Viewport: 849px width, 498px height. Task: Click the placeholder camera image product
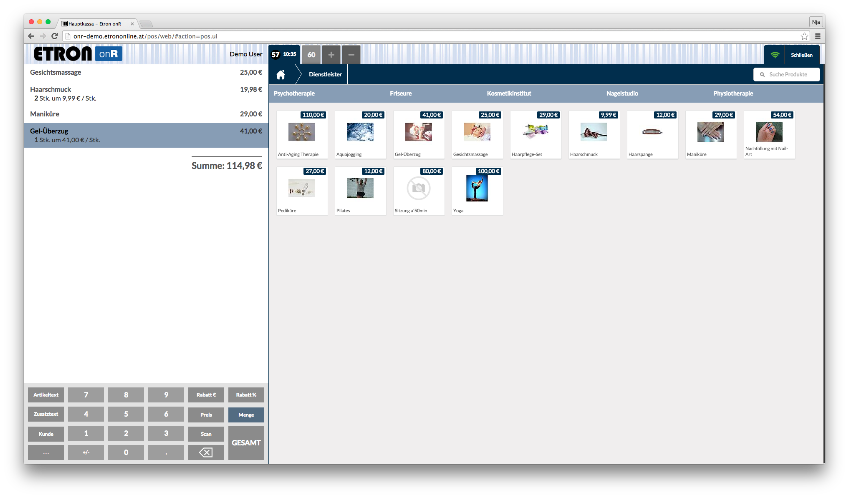tap(418, 188)
